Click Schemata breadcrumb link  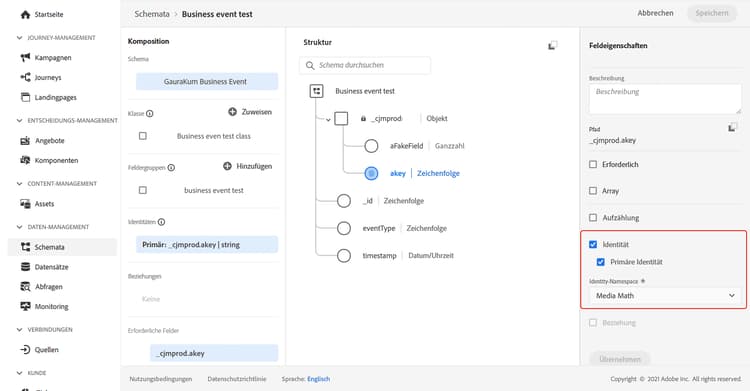point(152,14)
